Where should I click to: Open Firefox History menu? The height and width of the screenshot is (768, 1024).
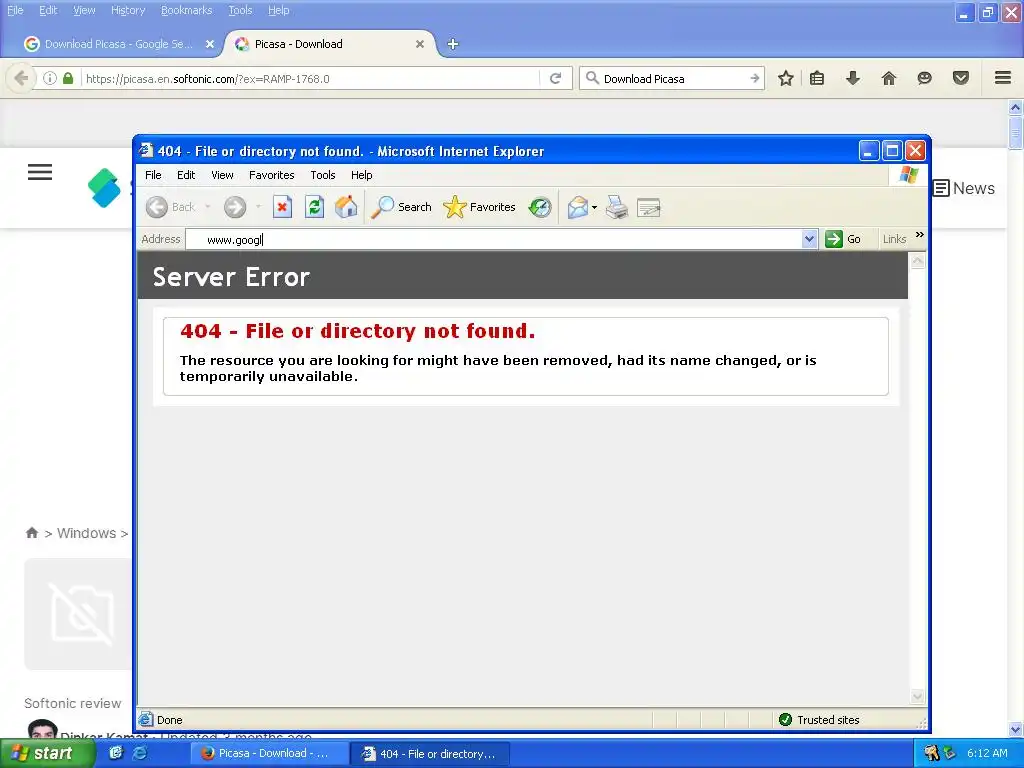coord(128,10)
